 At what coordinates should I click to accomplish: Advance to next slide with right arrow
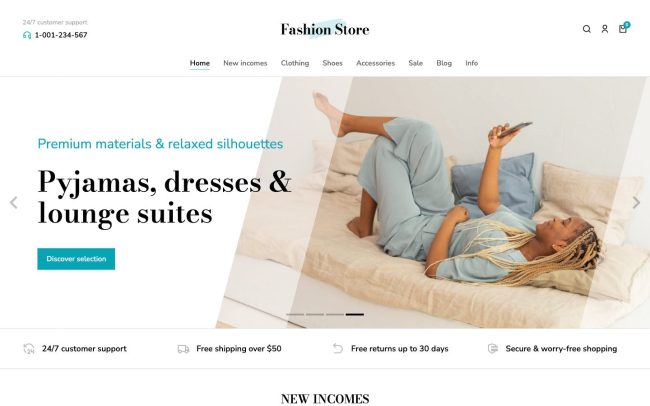click(x=636, y=203)
